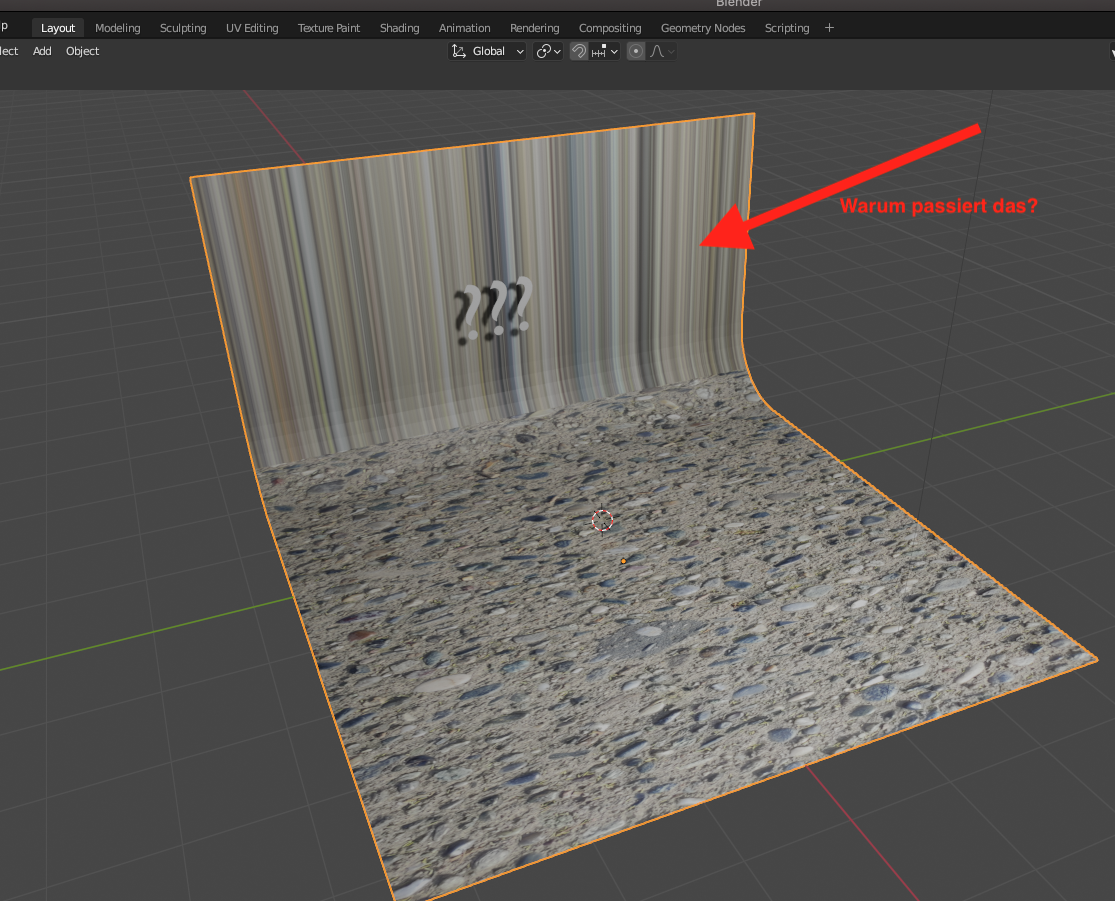Switch to the Modeling workspace tab
The width and height of the screenshot is (1115, 901).
118,28
